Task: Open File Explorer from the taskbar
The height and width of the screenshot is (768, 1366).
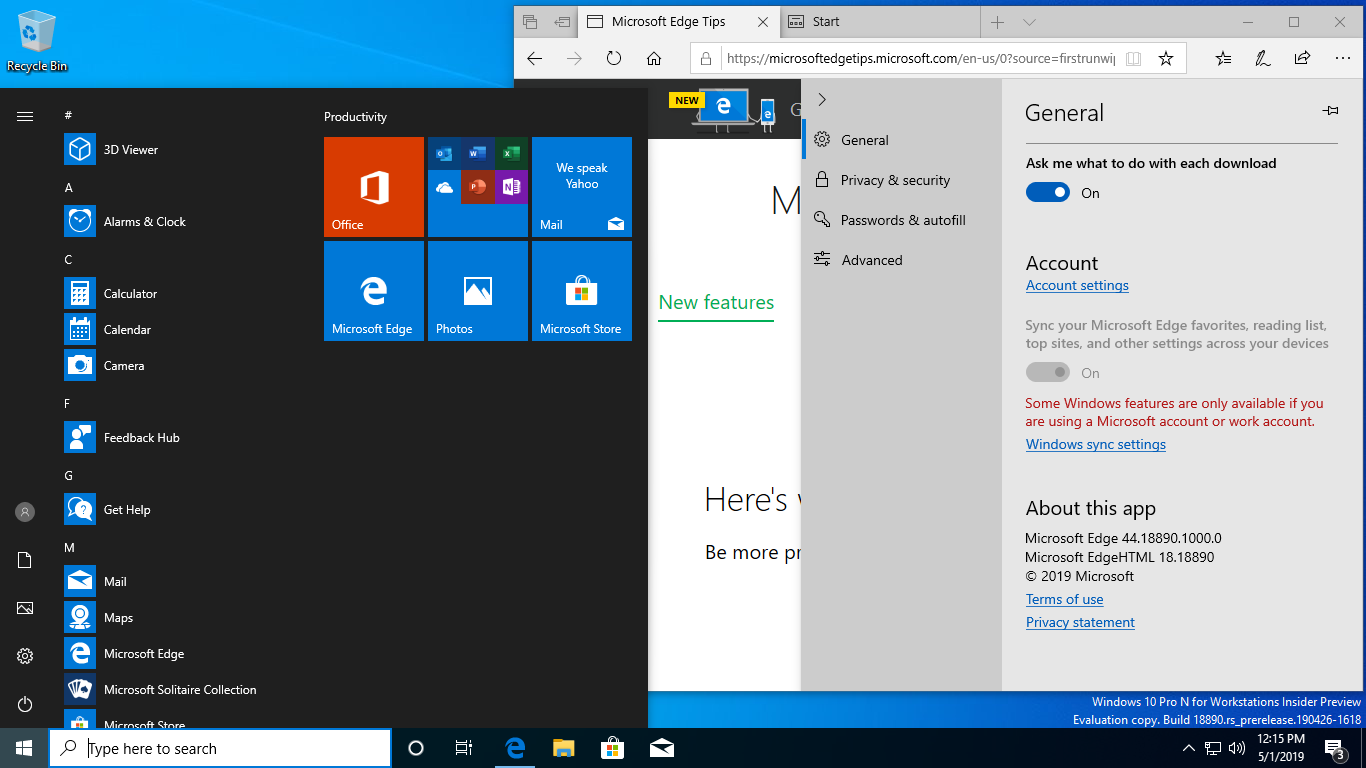Action: [x=564, y=748]
